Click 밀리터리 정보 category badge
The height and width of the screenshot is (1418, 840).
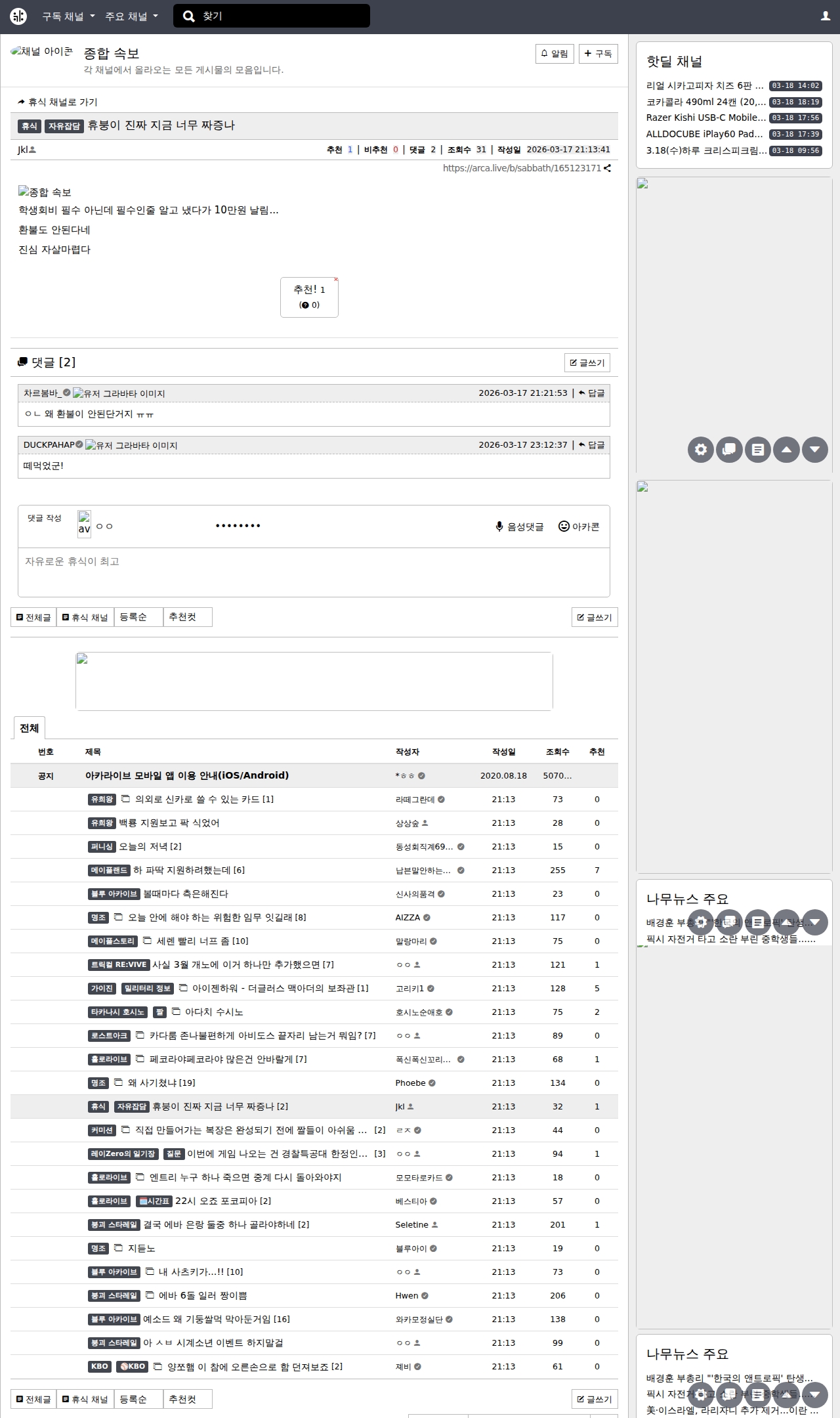[x=147, y=989]
